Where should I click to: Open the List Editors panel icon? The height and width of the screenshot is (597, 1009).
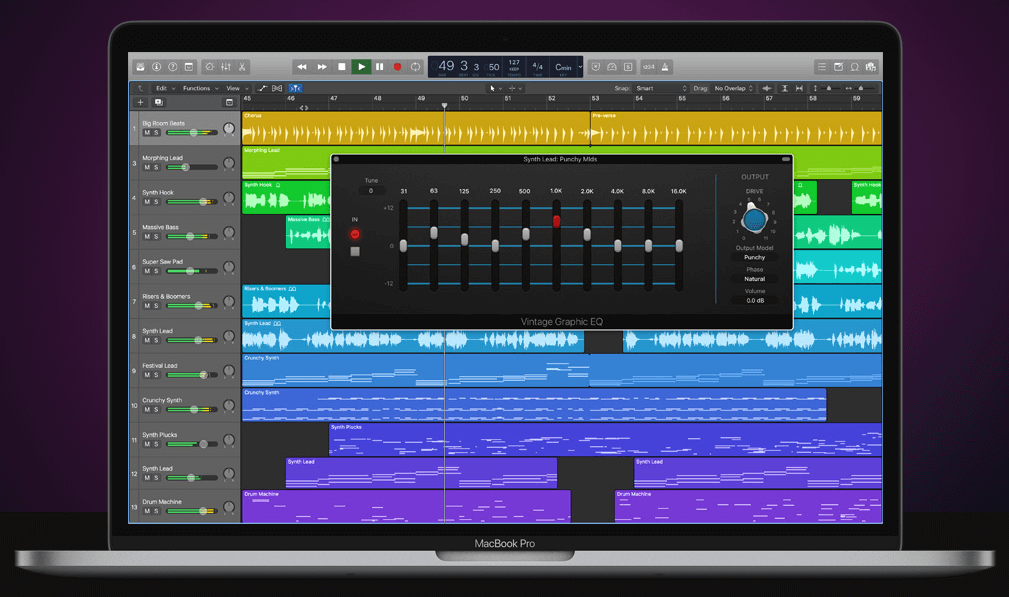click(822, 66)
